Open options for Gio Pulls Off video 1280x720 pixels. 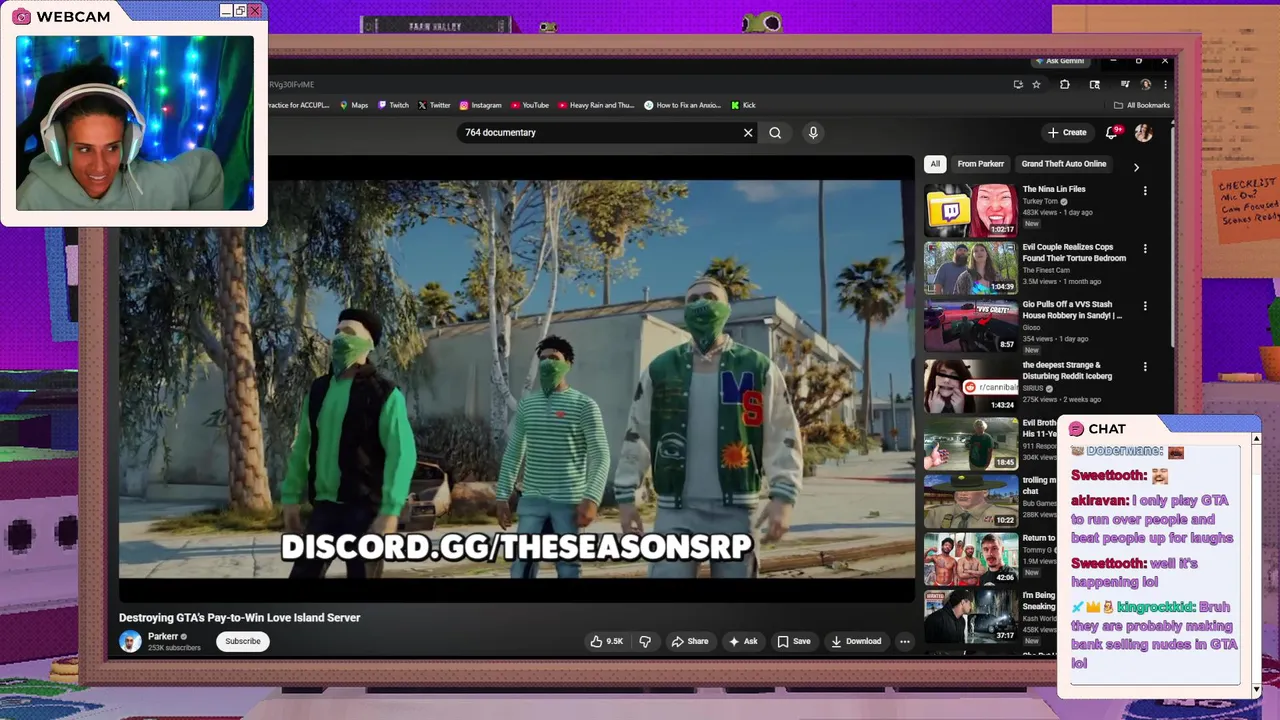[1145, 306]
